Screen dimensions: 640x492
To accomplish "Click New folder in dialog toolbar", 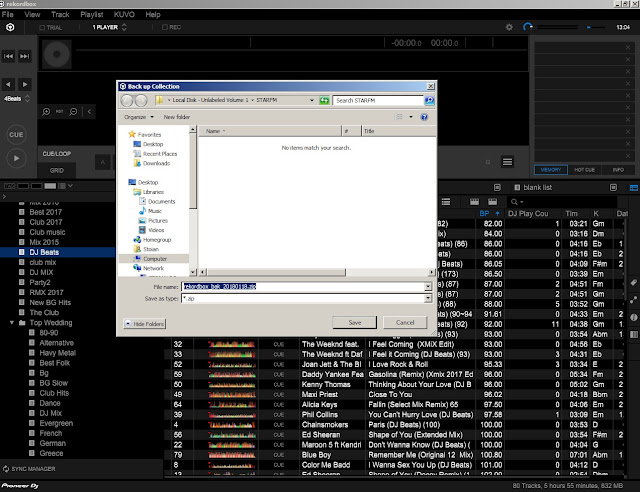I will [177, 117].
